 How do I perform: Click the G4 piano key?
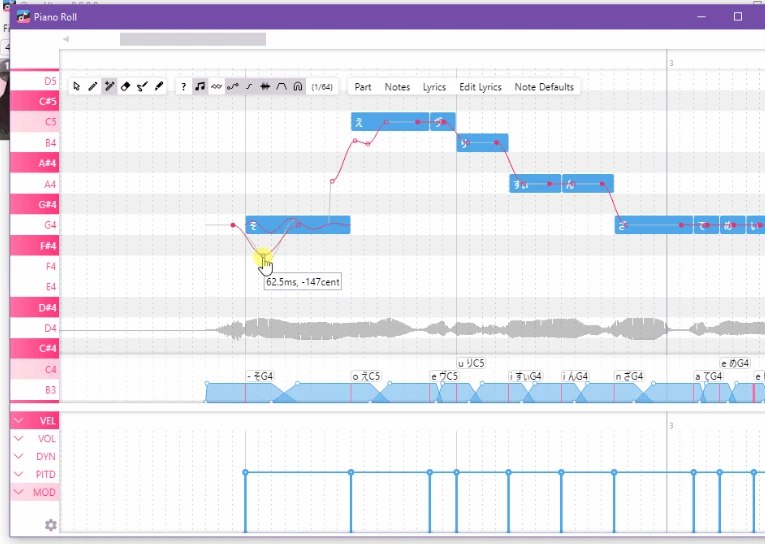pyautogui.click(x=35, y=225)
